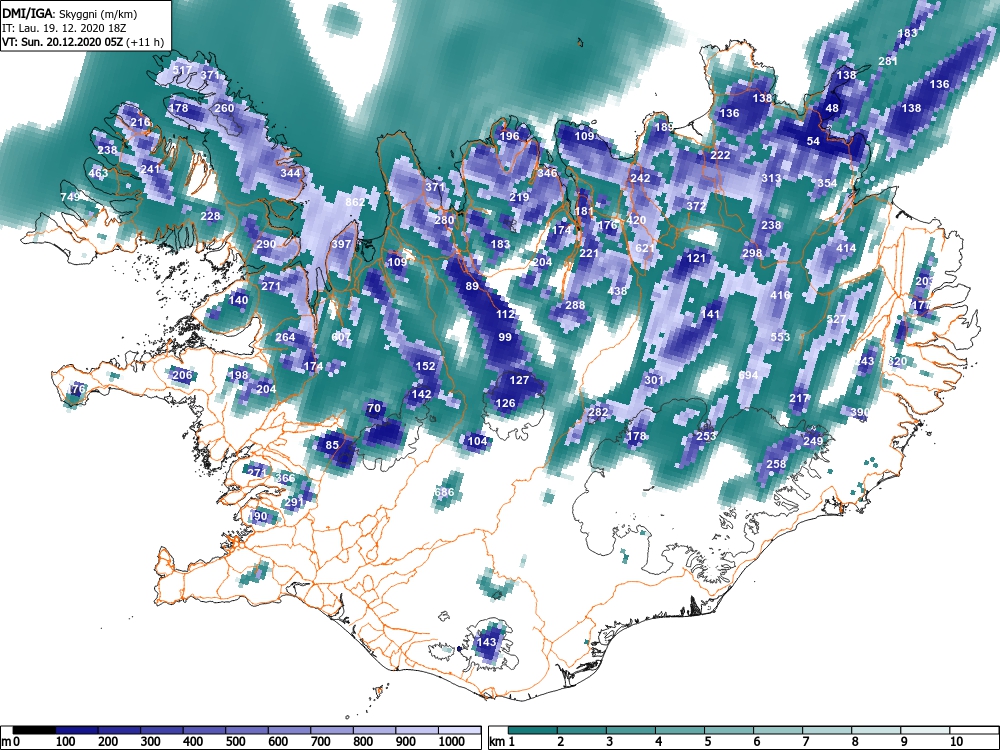Click visibility value 607 on the map

pos(342,337)
